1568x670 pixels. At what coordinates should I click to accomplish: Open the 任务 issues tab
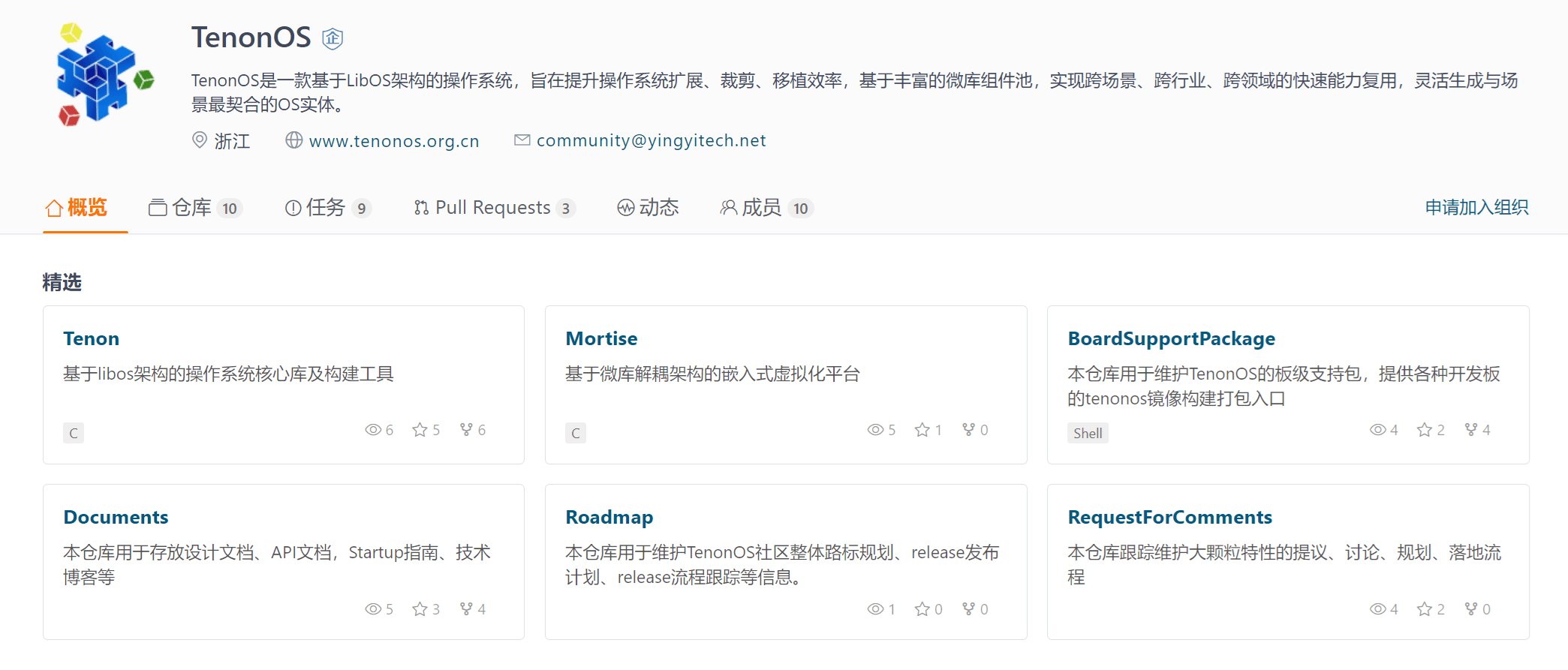click(327, 208)
